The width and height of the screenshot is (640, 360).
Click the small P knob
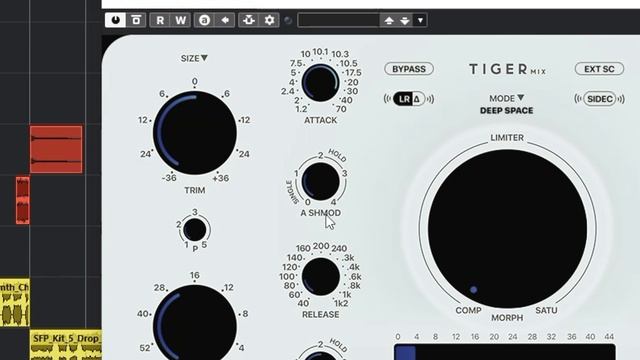(195, 229)
